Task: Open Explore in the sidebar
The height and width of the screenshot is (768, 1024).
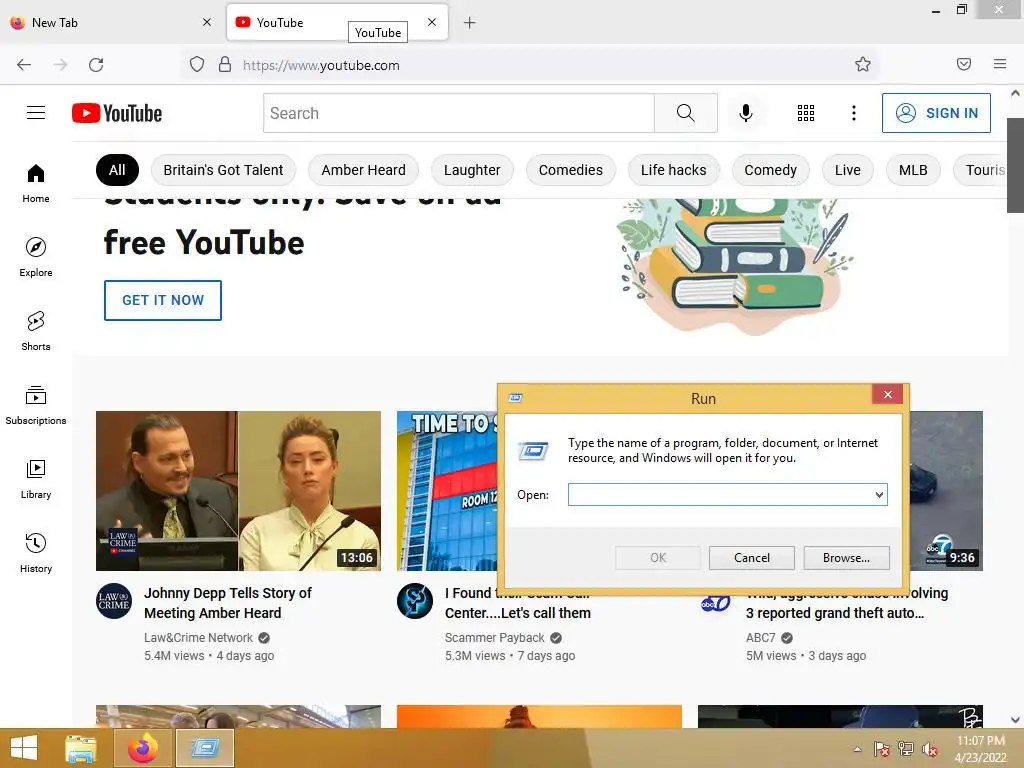Action: pos(36,257)
